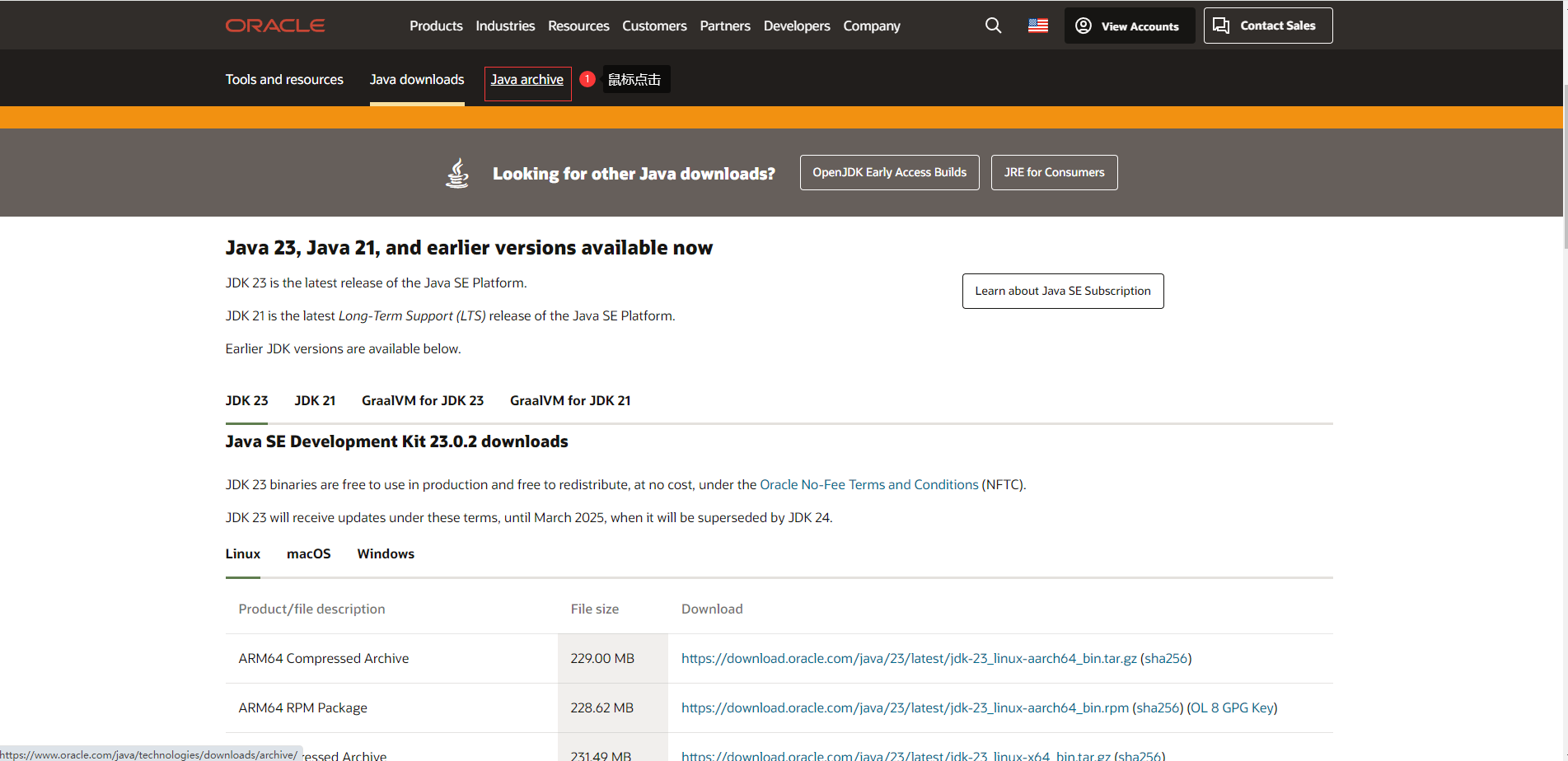Select the macOS tab

309,553
